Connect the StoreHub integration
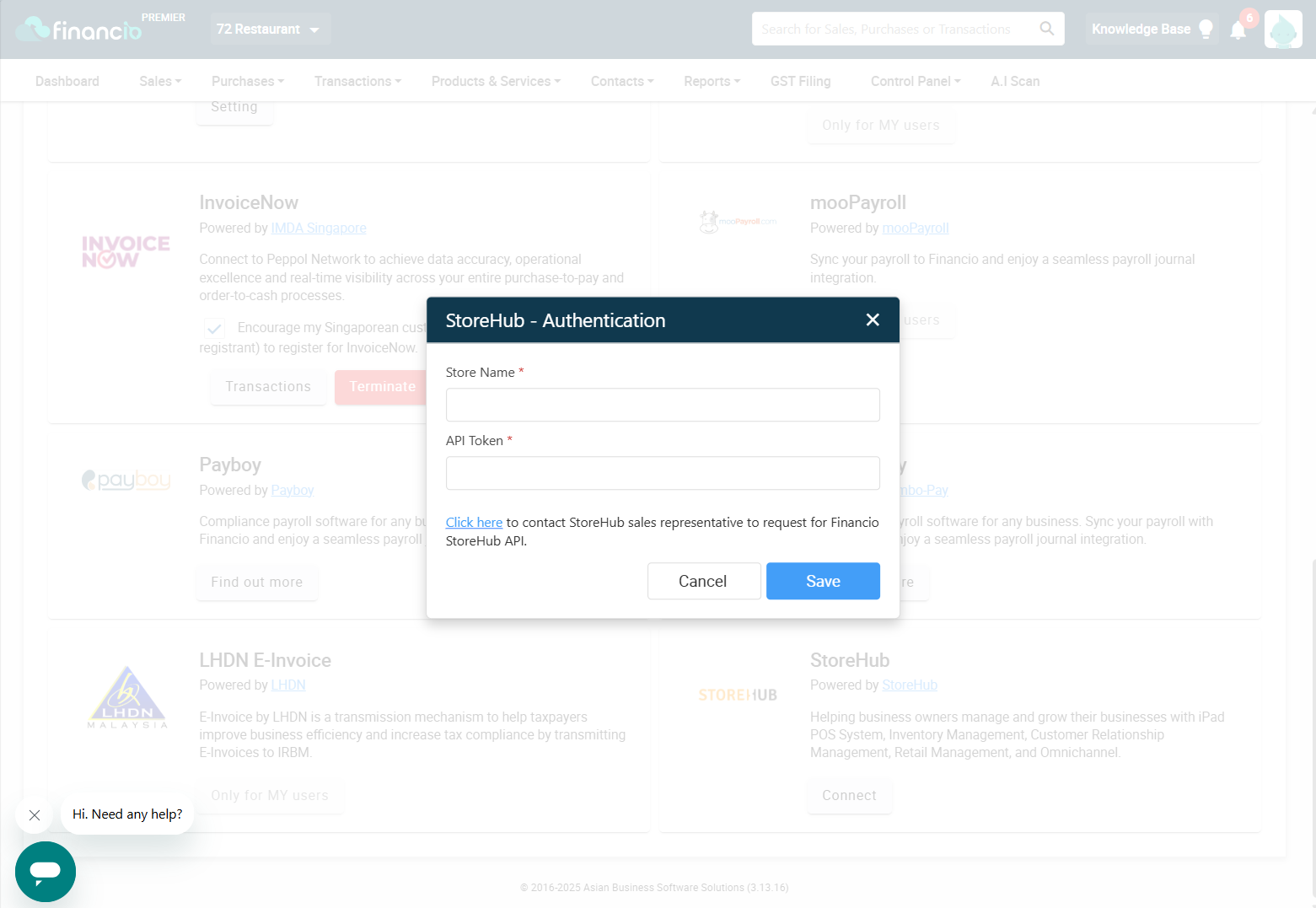Viewport: 1316px width, 908px height. tap(850, 796)
